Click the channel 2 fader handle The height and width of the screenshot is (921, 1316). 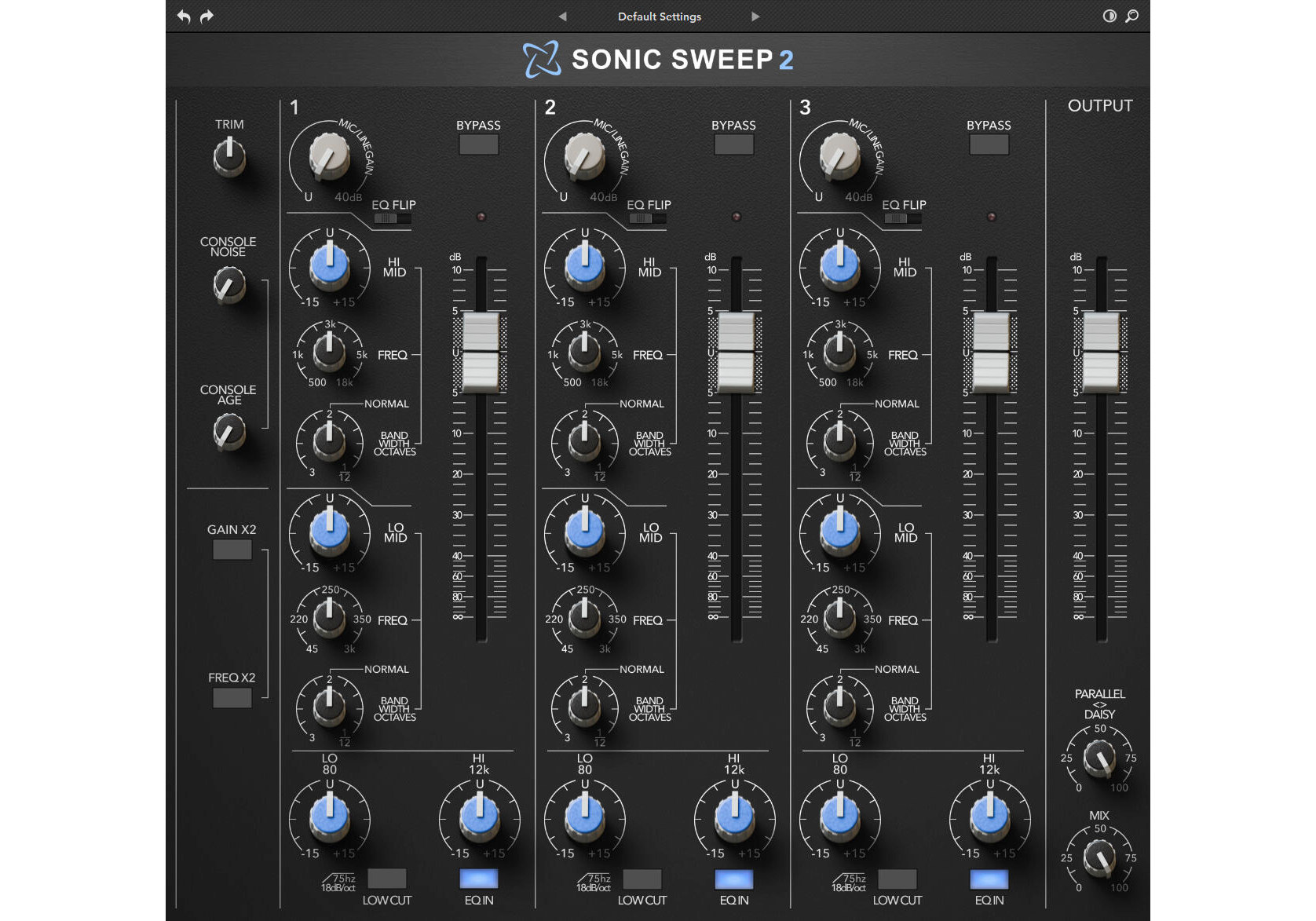coord(736,352)
